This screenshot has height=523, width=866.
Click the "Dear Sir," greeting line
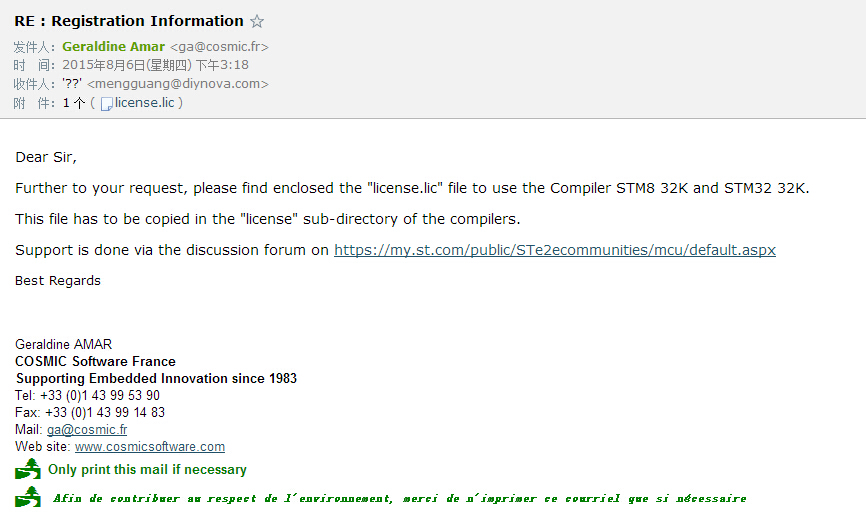[x=46, y=157]
